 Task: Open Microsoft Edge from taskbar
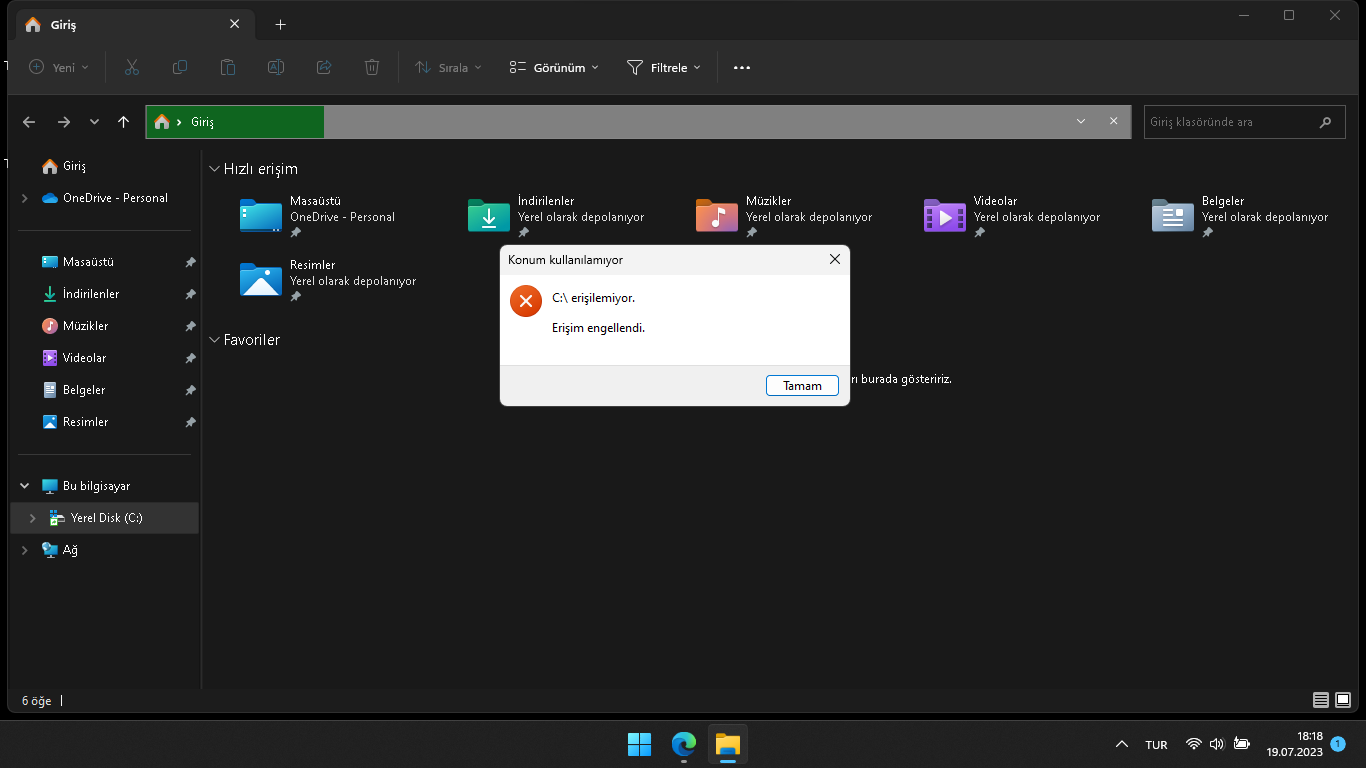pos(683,744)
